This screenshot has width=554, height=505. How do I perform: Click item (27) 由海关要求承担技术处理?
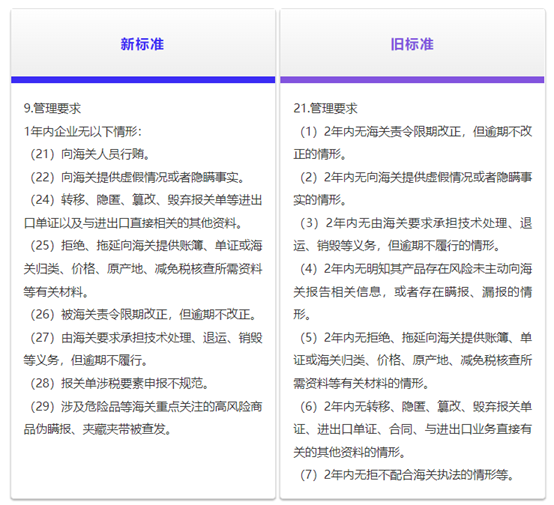(143, 349)
